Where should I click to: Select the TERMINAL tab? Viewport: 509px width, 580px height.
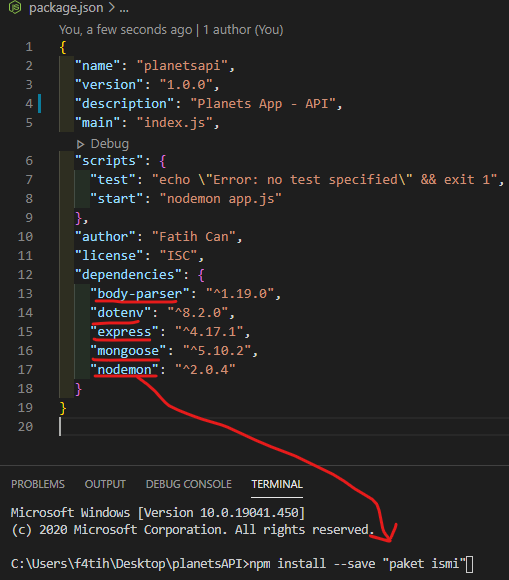click(277, 484)
